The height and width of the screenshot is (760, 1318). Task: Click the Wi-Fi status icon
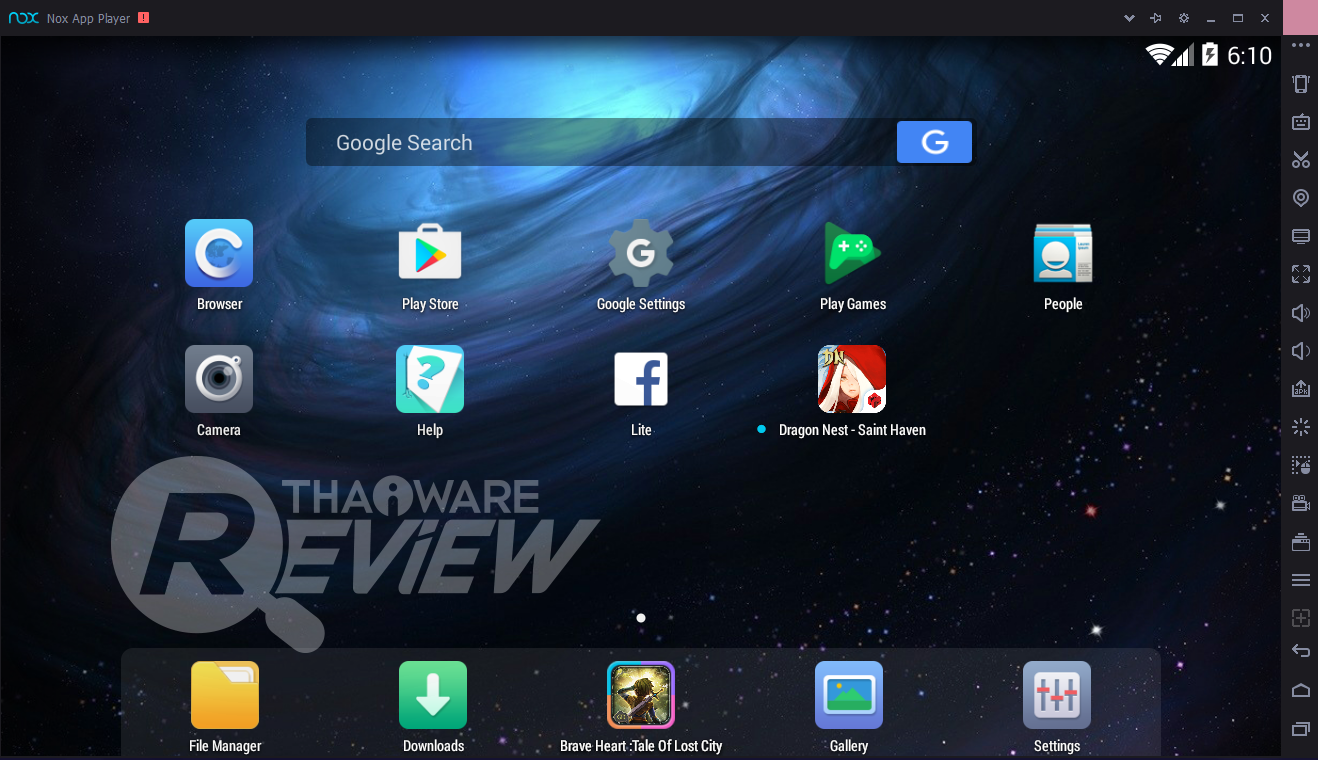[1160, 55]
